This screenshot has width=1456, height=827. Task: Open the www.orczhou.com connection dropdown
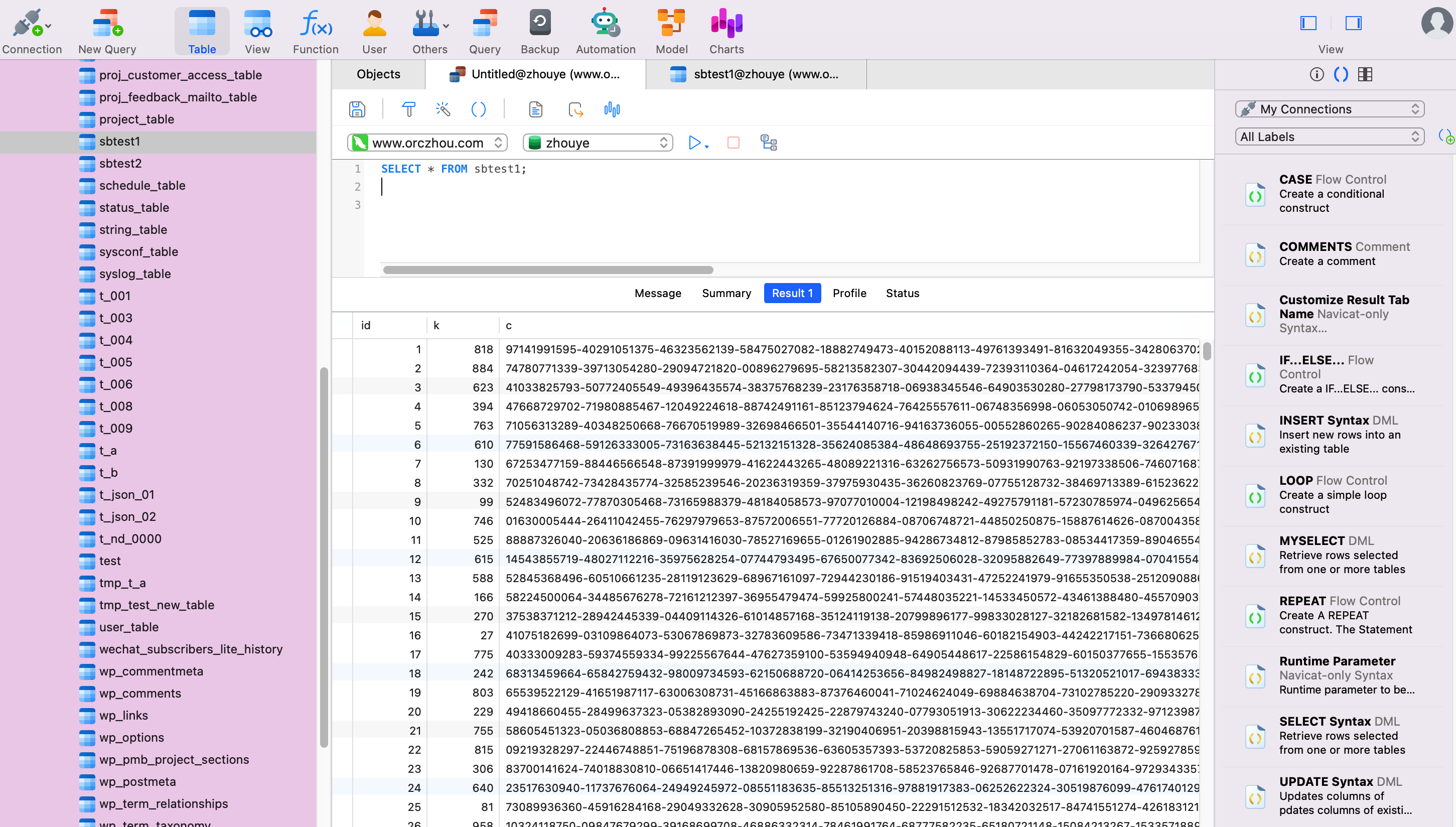coord(427,143)
